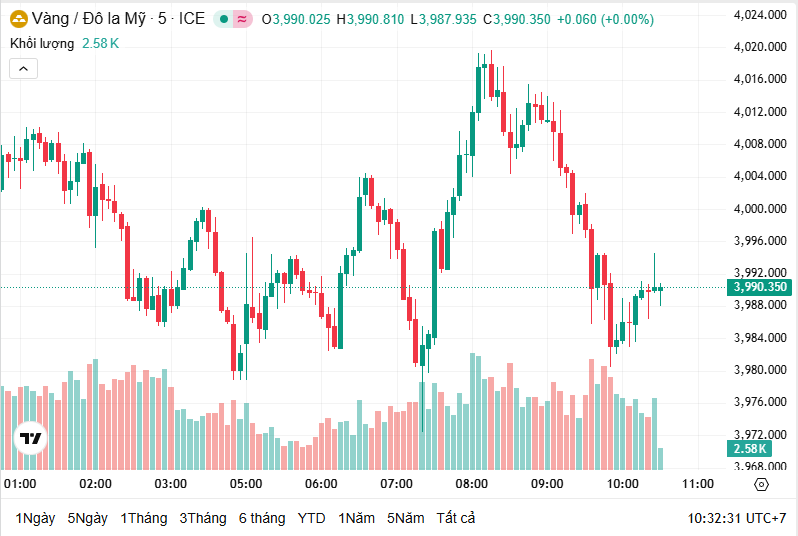Switch to the 3Tháng range
The width and height of the screenshot is (798, 536).
point(203,518)
